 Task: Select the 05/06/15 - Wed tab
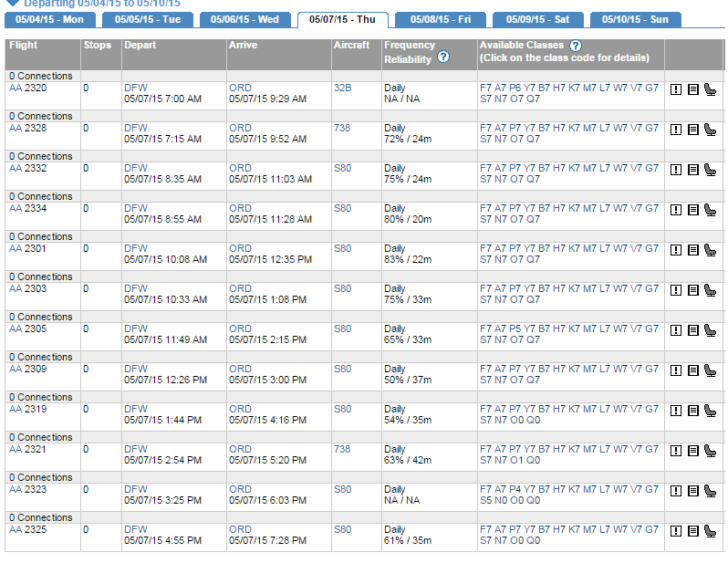coord(245,19)
